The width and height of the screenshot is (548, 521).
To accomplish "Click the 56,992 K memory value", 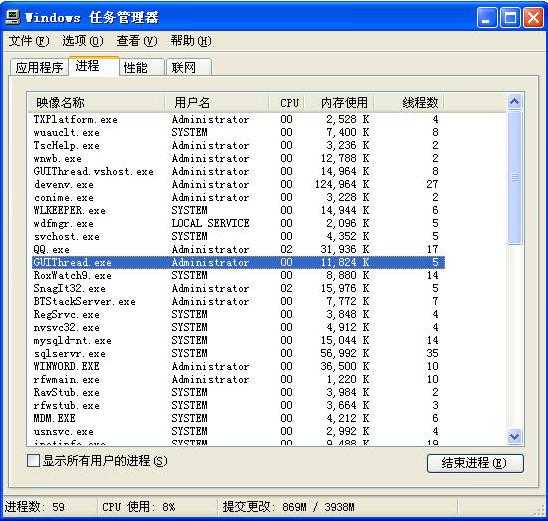I will 345,353.
